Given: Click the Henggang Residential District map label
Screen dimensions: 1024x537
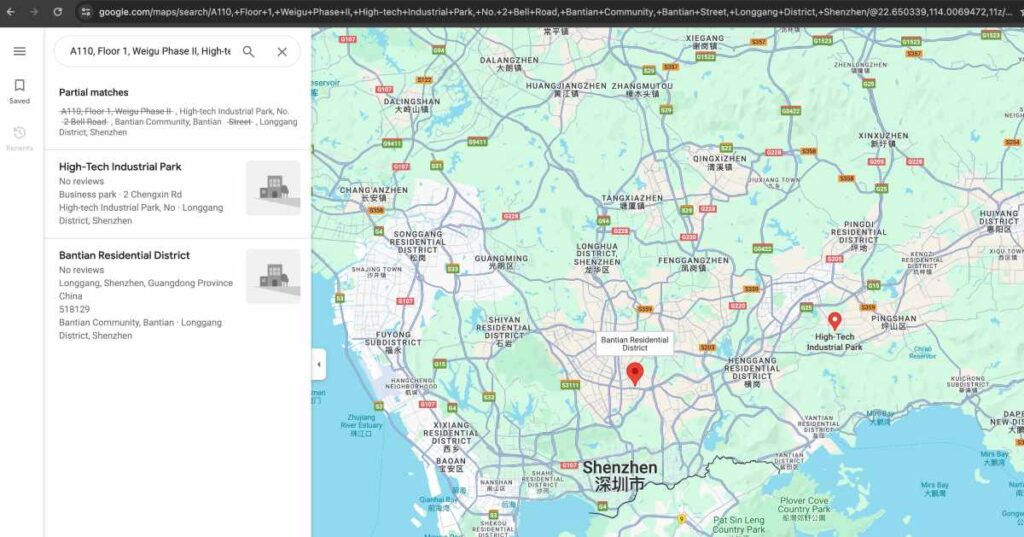Looking at the screenshot, I should point(752,372).
